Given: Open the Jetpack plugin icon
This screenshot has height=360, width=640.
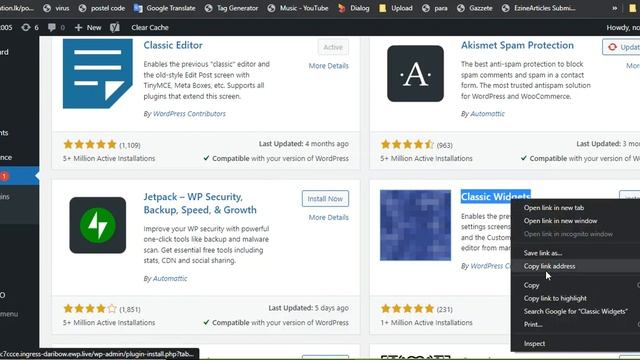Looking at the screenshot, I should tap(98, 225).
